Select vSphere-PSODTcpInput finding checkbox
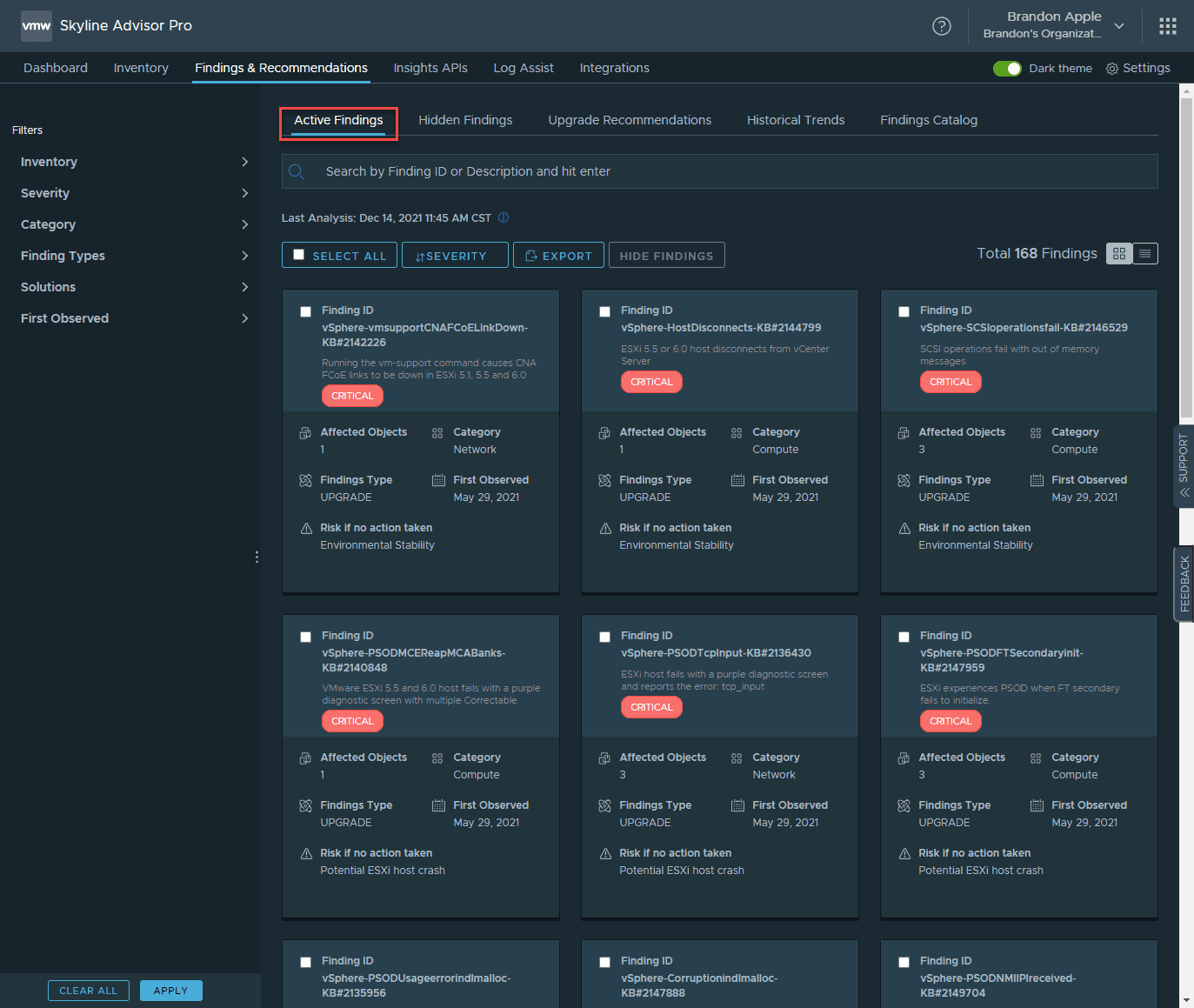Screen dimensions: 1194x1008 tap(604, 637)
